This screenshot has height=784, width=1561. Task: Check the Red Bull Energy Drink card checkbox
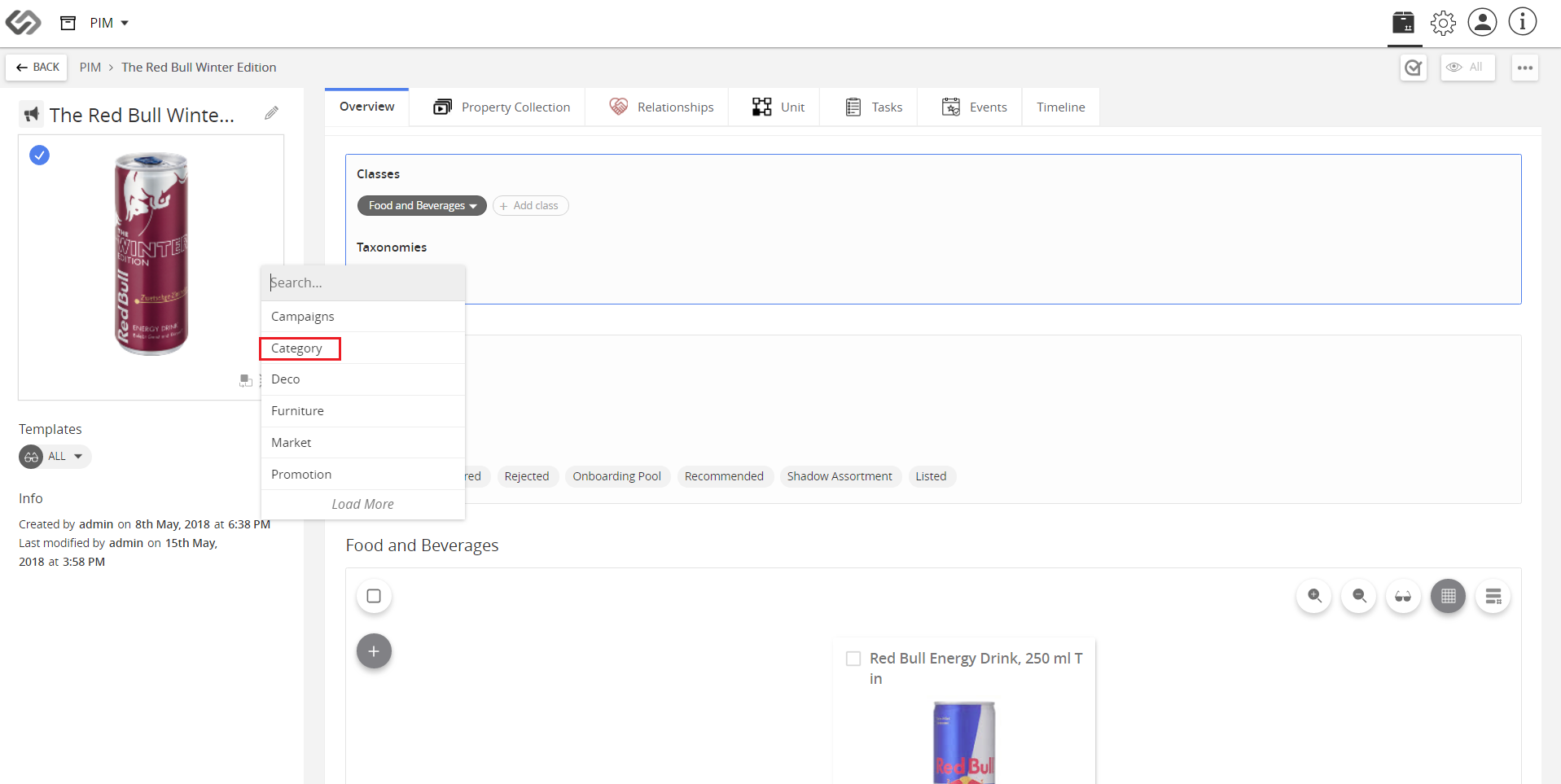coord(853,659)
